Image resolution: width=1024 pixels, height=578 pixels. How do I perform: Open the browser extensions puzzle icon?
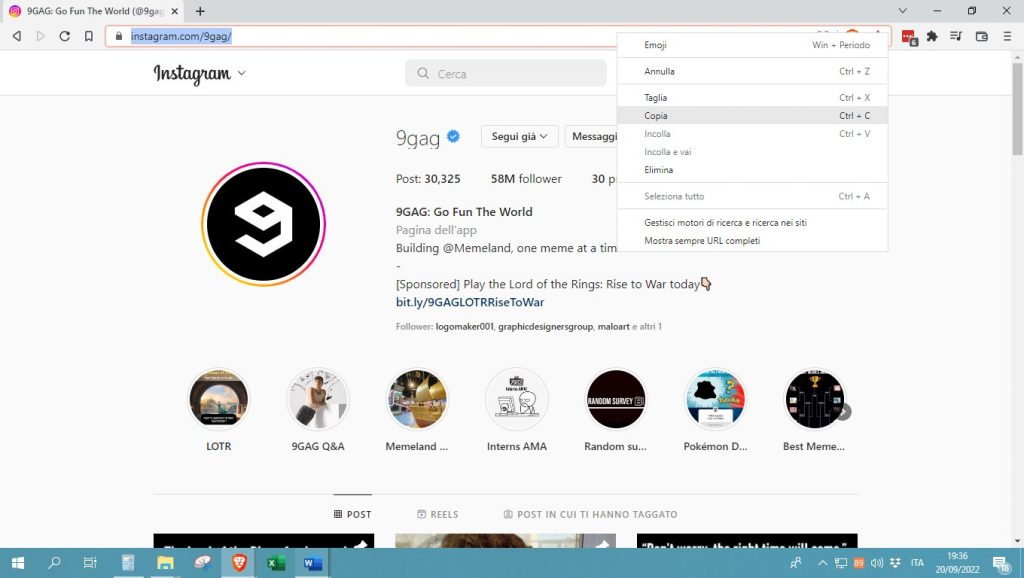click(x=932, y=36)
